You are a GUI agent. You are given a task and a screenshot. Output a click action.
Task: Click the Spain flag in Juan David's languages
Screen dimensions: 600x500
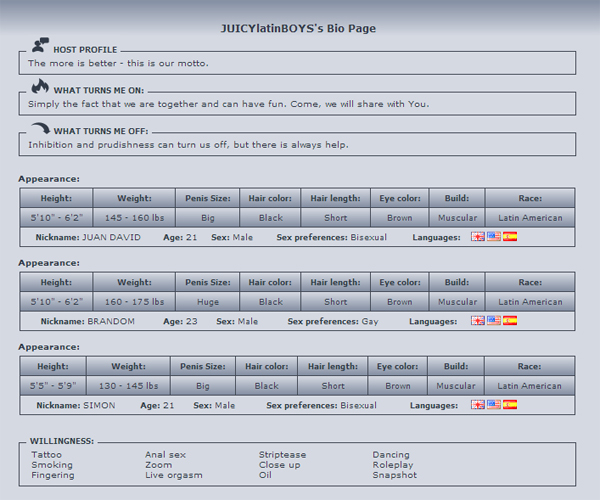coord(510,237)
